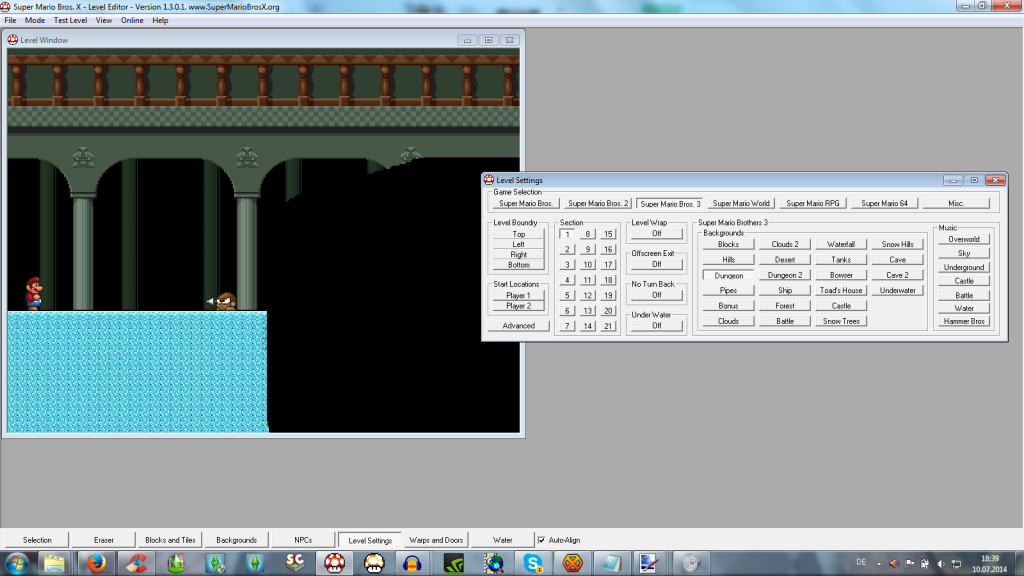The image size is (1024, 576).
Task: Open the NPCs tab
Action: [303, 540]
